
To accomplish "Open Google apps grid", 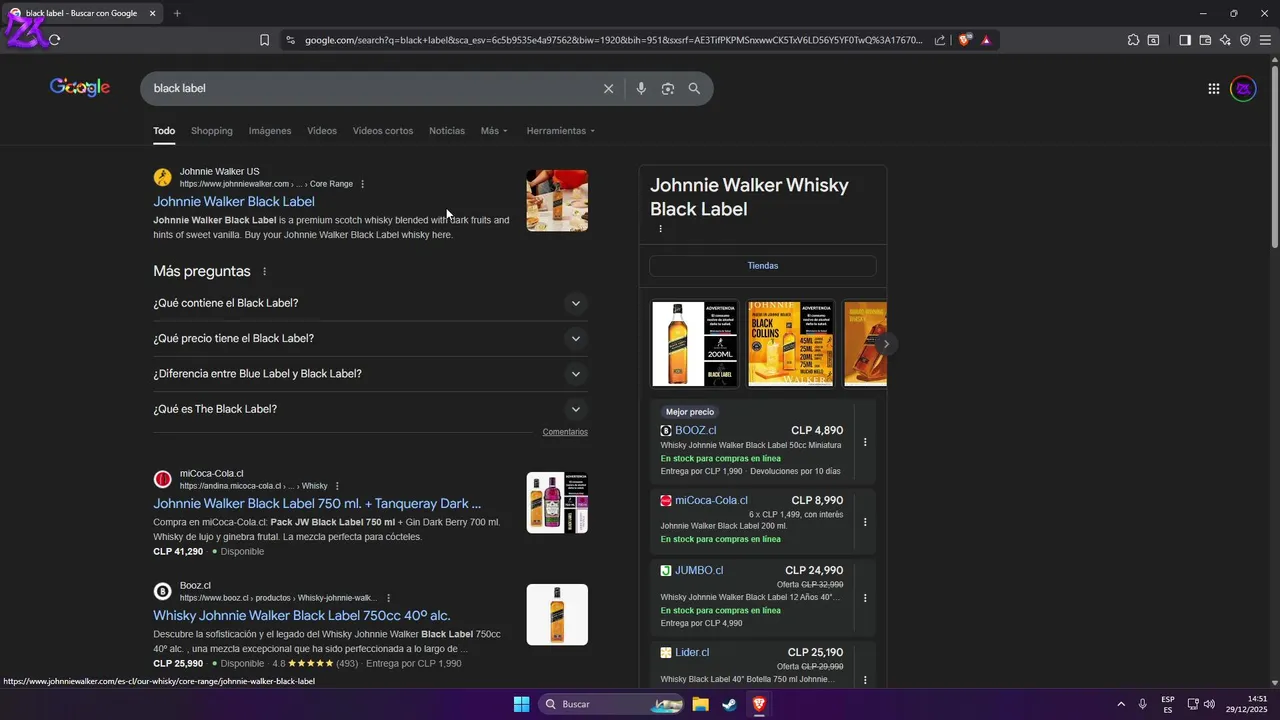I will (x=1214, y=89).
